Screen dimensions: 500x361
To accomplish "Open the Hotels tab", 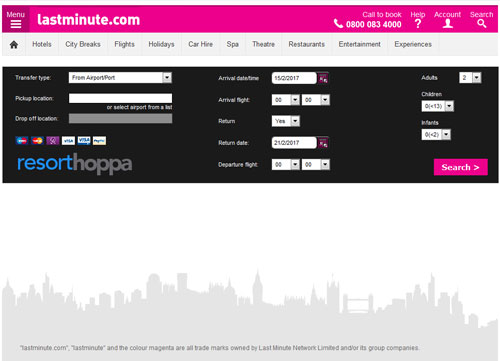I will (42, 44).
